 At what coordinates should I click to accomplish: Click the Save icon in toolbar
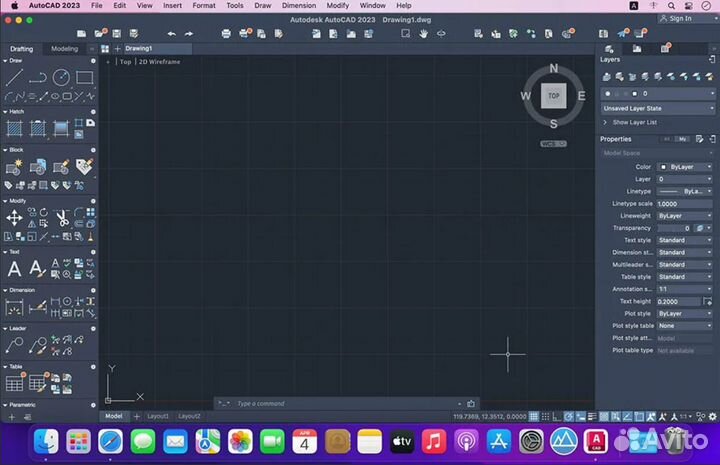pyautogui.click(x=117, y=34)
